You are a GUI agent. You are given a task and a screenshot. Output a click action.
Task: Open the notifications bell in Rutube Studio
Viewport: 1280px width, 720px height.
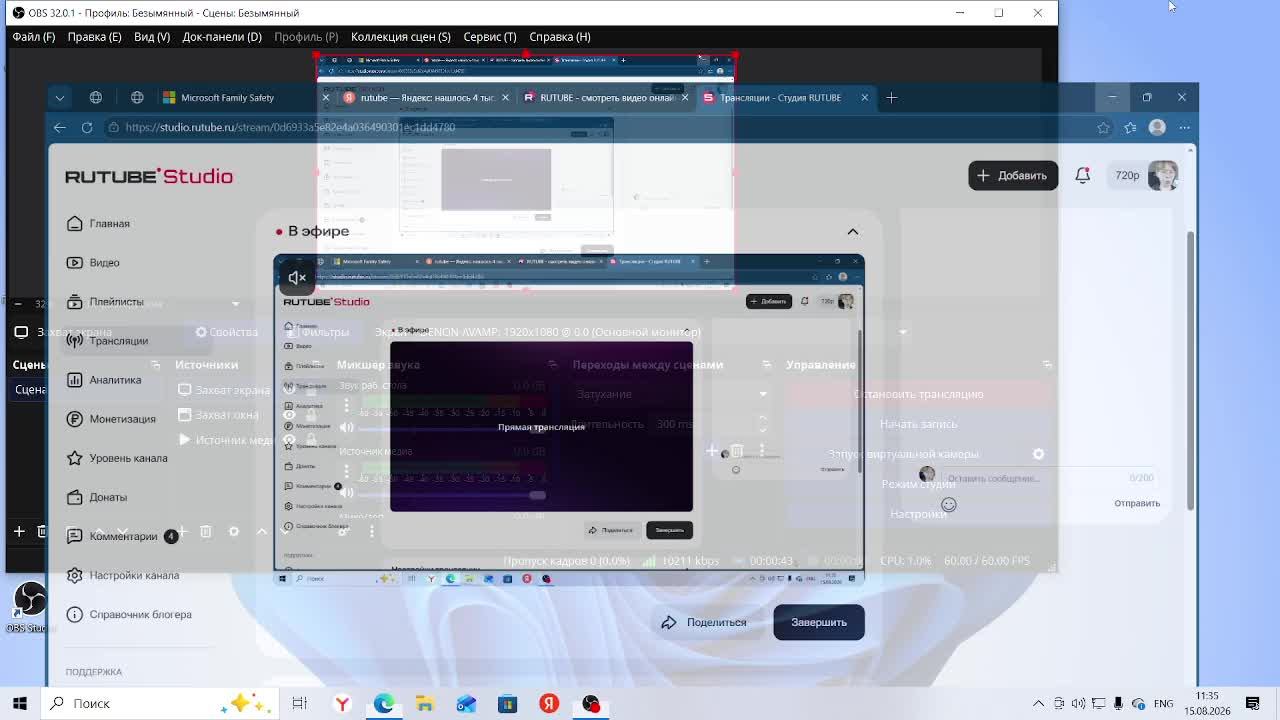tap(1082, 176)
